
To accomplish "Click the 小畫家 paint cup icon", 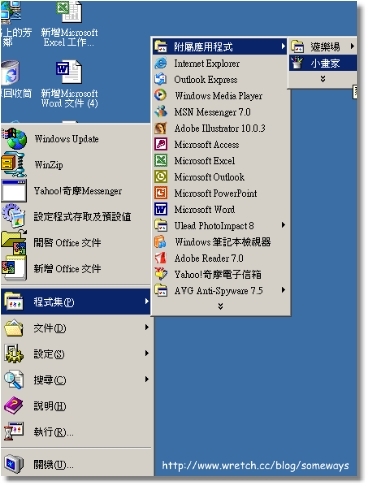I will point(297,63).
